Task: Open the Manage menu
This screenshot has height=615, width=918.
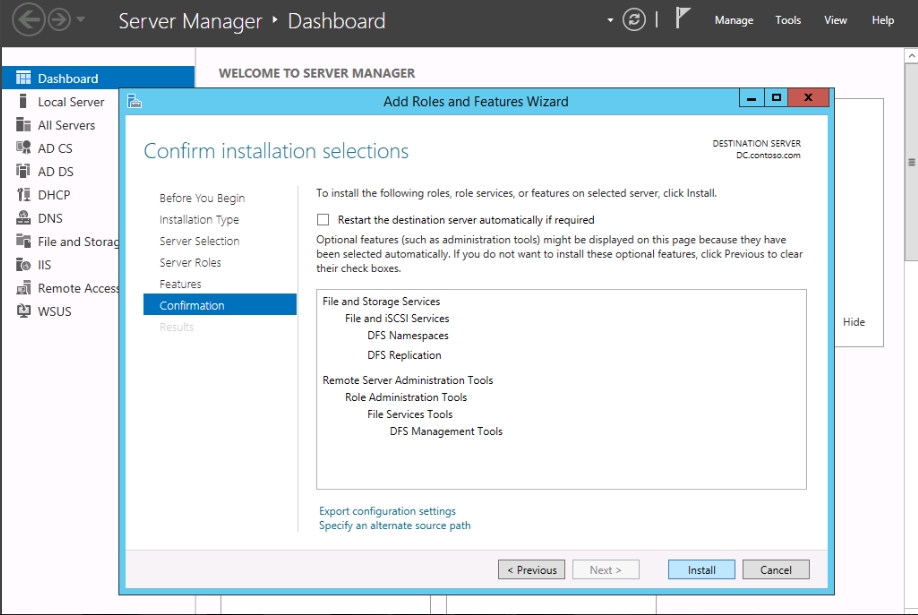Action: [733, 20]
